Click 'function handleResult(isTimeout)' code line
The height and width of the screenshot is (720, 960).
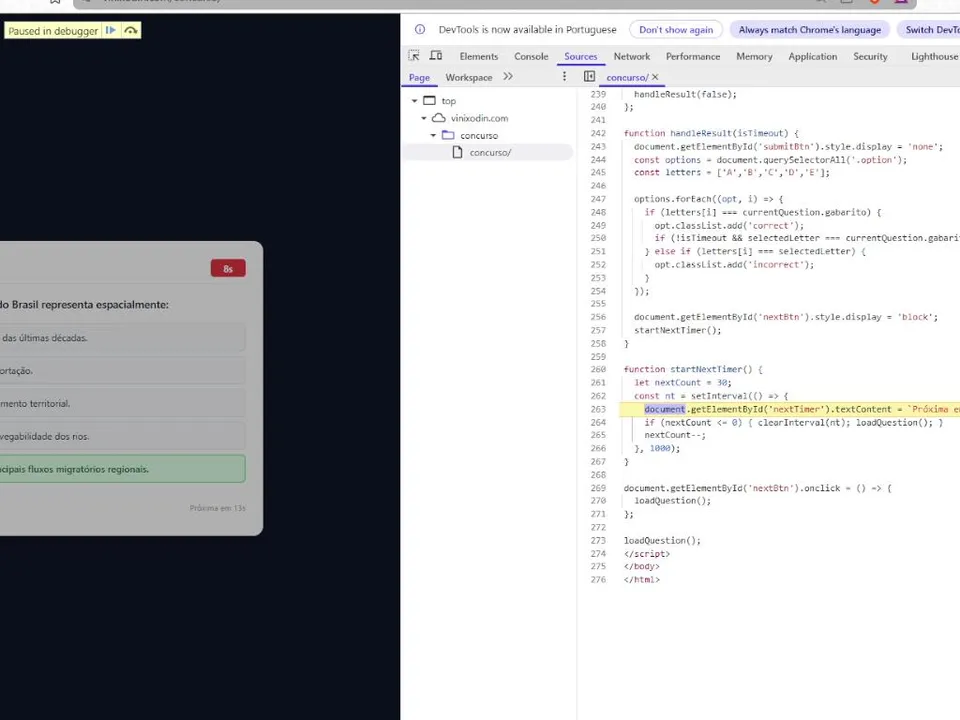tap(711, 133)
